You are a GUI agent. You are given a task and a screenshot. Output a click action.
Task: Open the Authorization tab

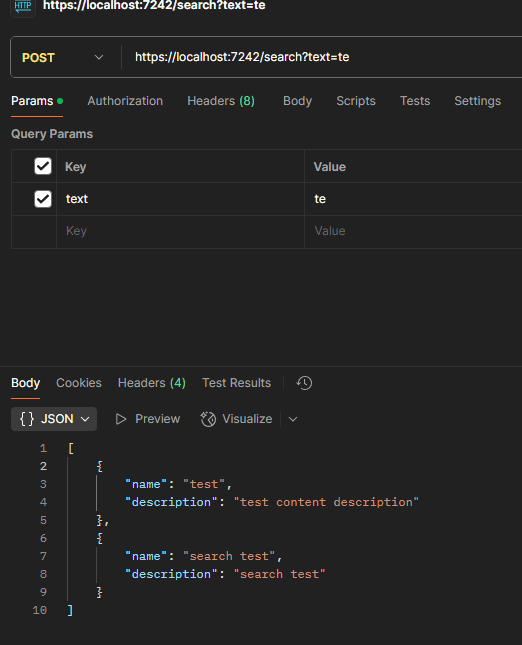(x=125, y=101)
